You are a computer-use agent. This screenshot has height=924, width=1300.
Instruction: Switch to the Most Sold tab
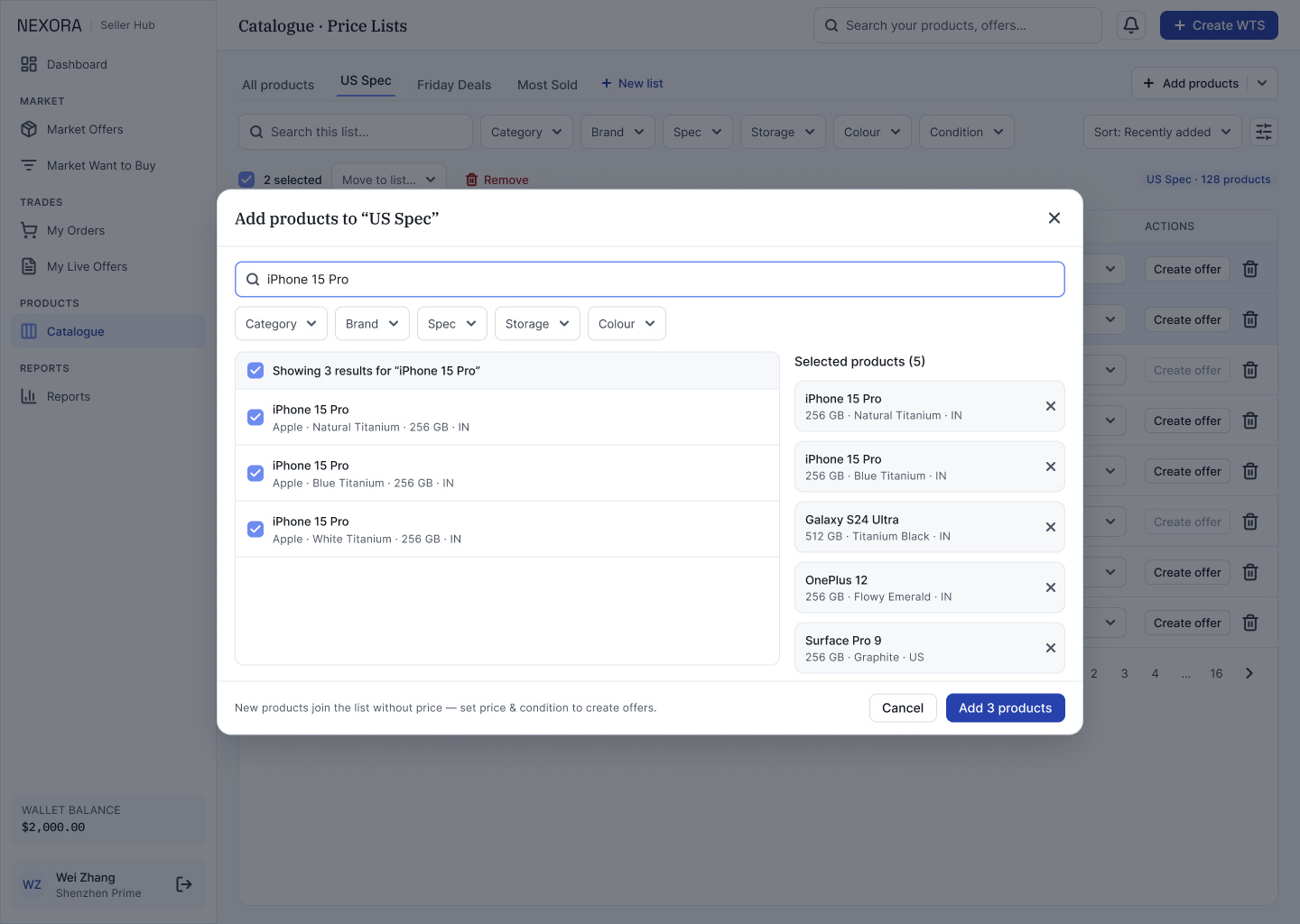coord(547,85)
